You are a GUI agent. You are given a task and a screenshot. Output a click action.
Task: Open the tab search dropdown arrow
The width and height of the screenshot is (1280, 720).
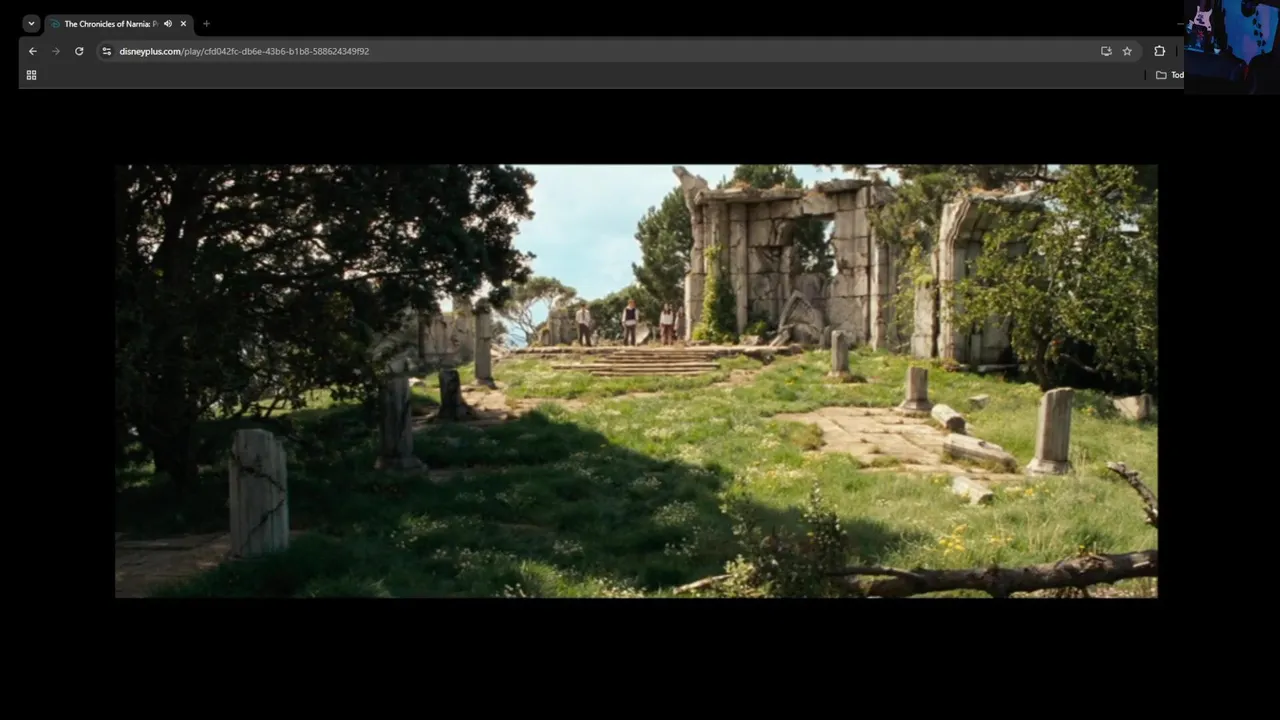[31, 23]
